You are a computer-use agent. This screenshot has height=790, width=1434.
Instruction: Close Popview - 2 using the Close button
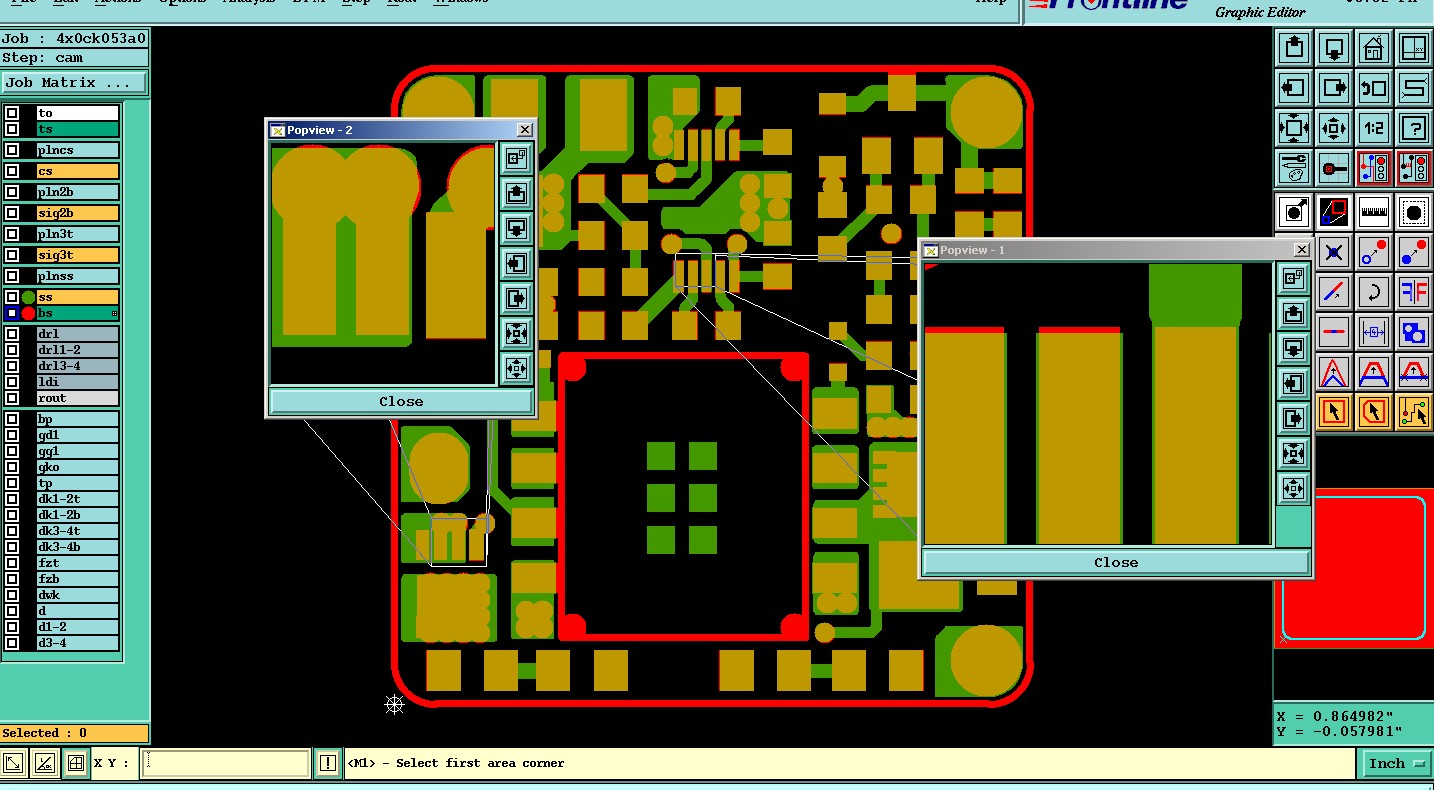[x=401, y=401]
